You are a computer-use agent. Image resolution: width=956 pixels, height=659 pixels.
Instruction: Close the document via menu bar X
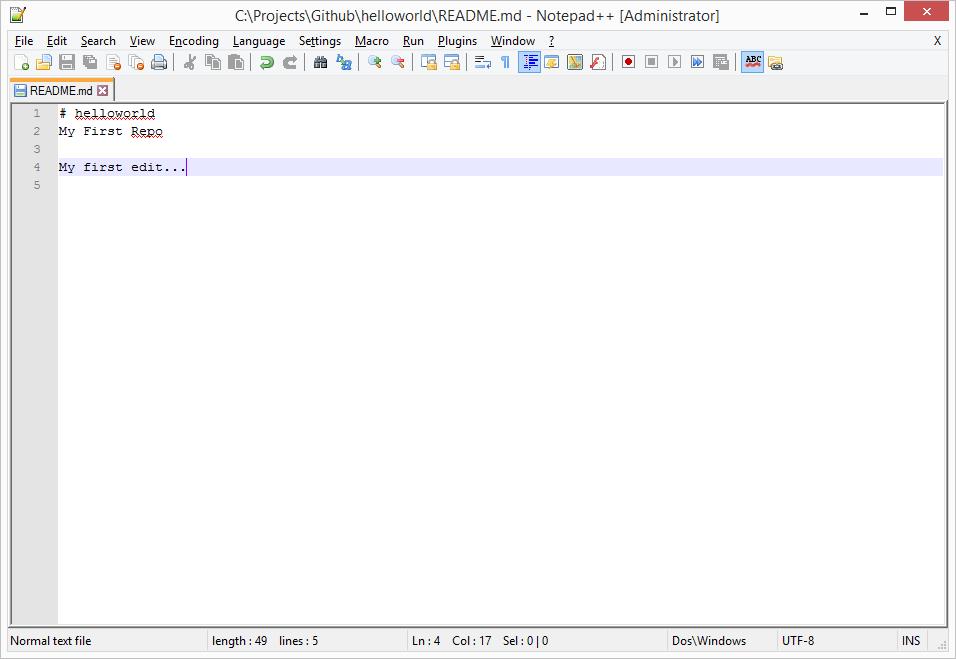(x=937, y=41)
